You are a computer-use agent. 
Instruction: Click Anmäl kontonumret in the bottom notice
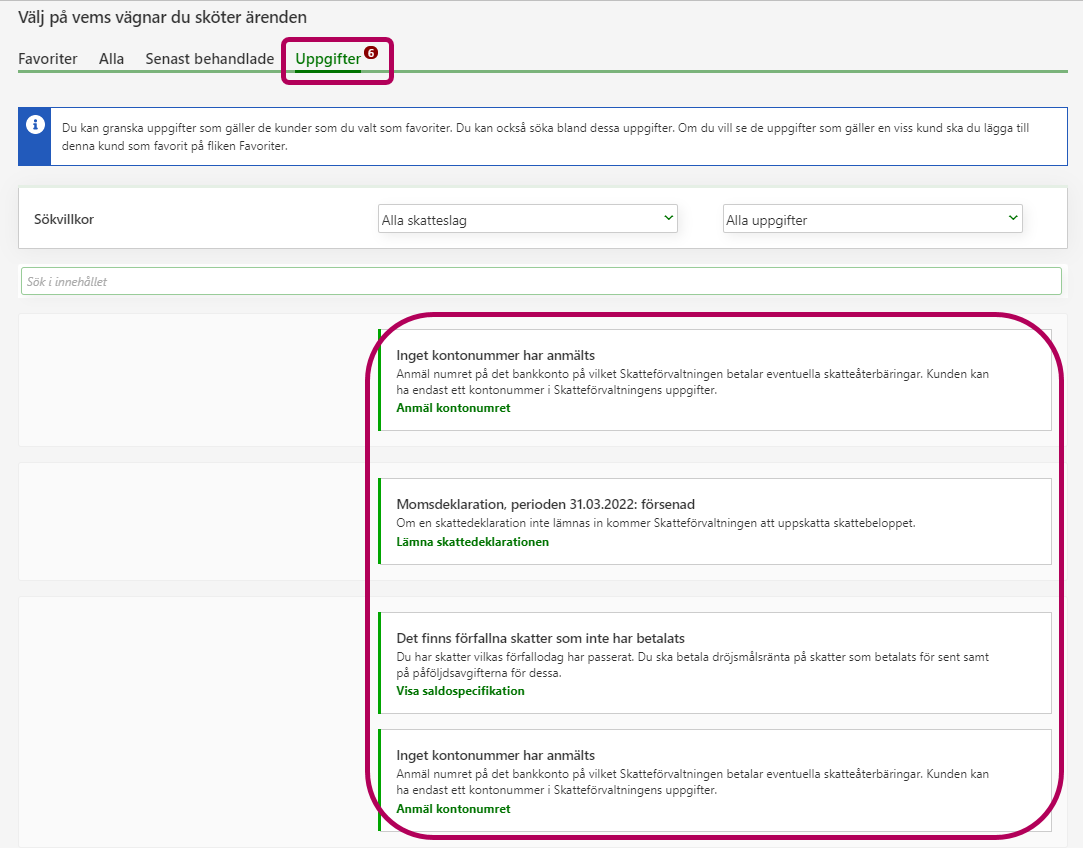pos(453,809)
